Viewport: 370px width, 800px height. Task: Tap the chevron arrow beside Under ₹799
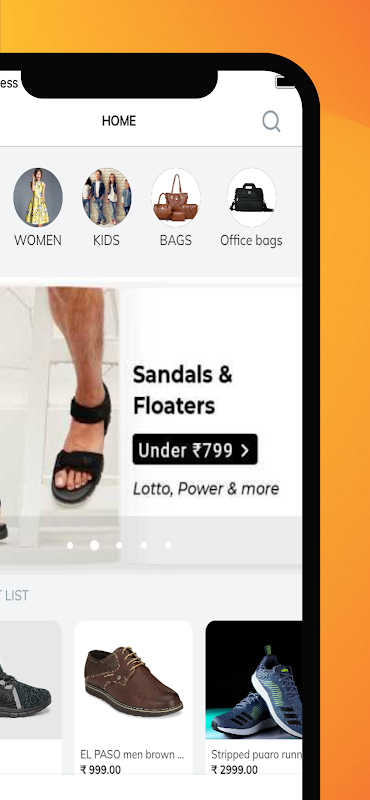coord(245,451)
